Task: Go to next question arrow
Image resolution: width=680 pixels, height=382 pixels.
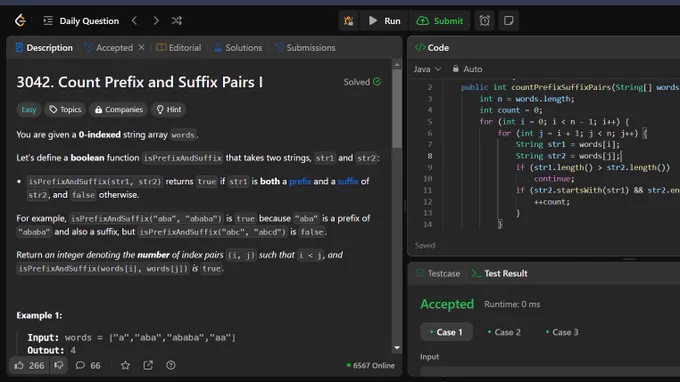Action: point(156,20)
